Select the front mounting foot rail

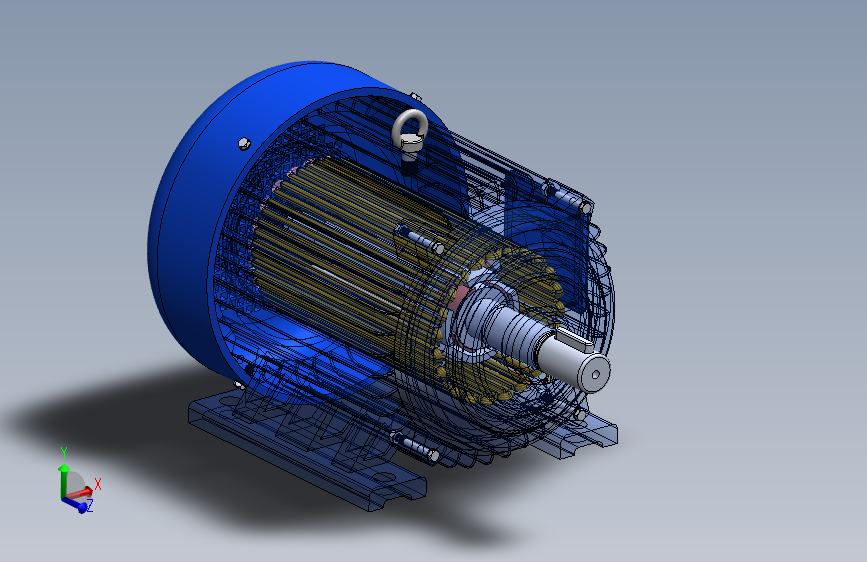click(307, 451)
